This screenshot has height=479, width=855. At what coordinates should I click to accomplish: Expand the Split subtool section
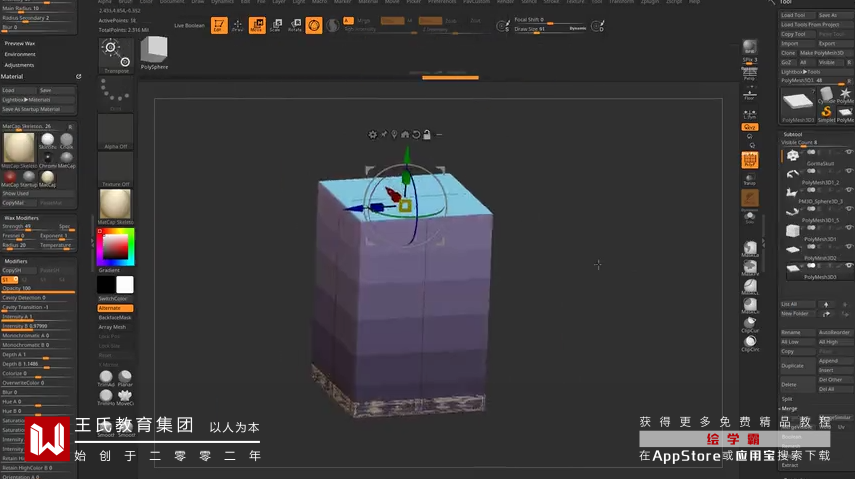(x=787, y=399)
